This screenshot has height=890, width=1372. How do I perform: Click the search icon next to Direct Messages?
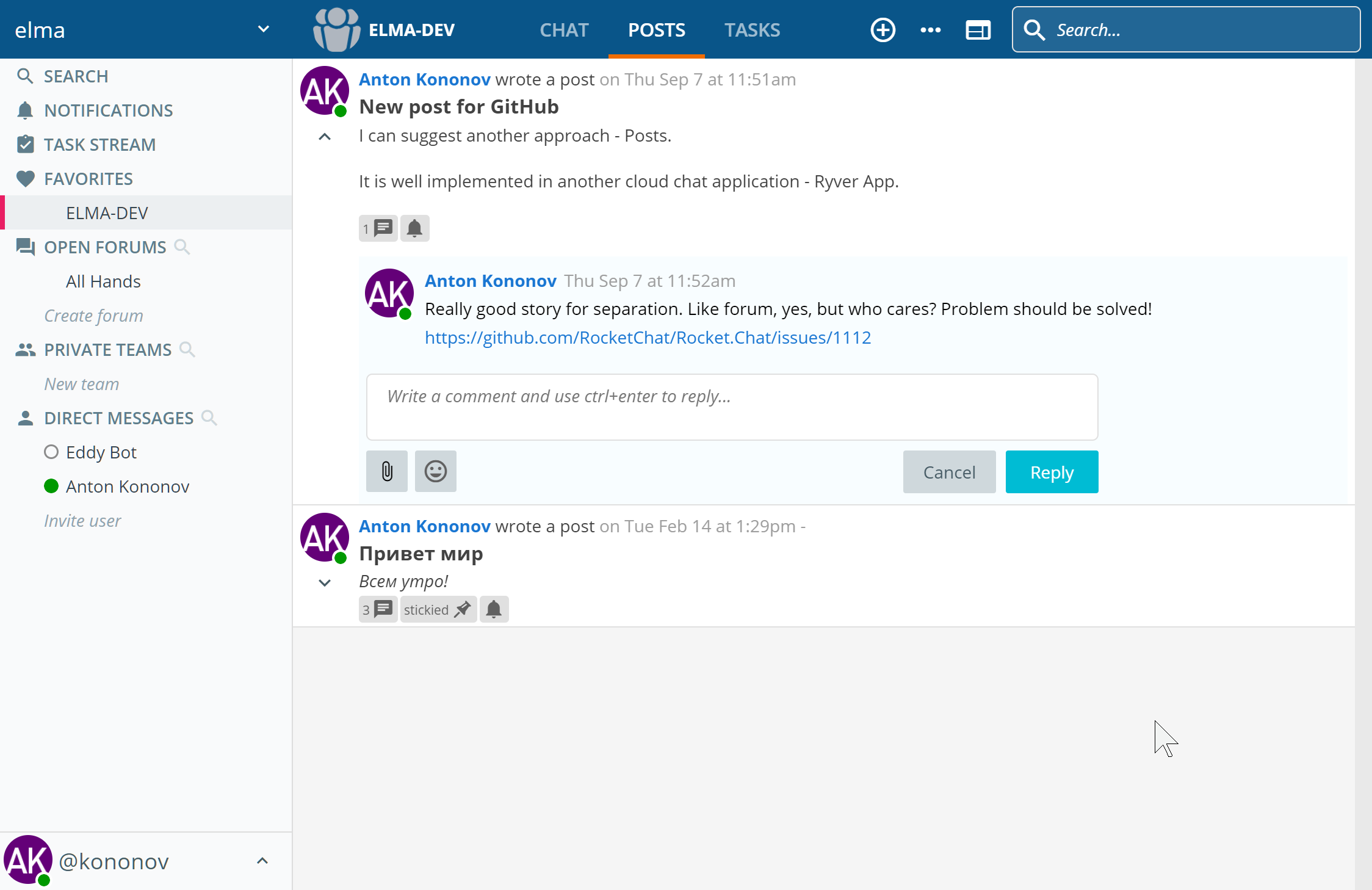point(209,418)
